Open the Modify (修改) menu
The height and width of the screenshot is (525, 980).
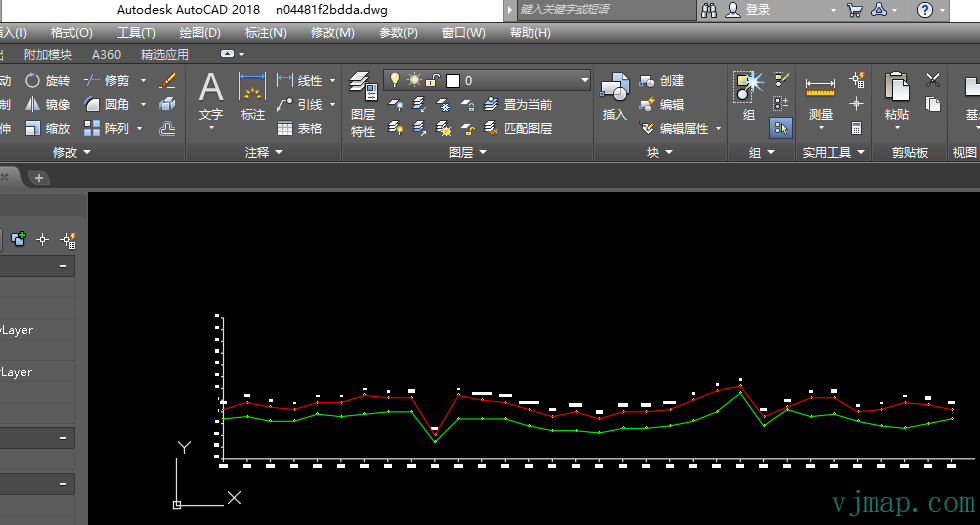(332, 33)
